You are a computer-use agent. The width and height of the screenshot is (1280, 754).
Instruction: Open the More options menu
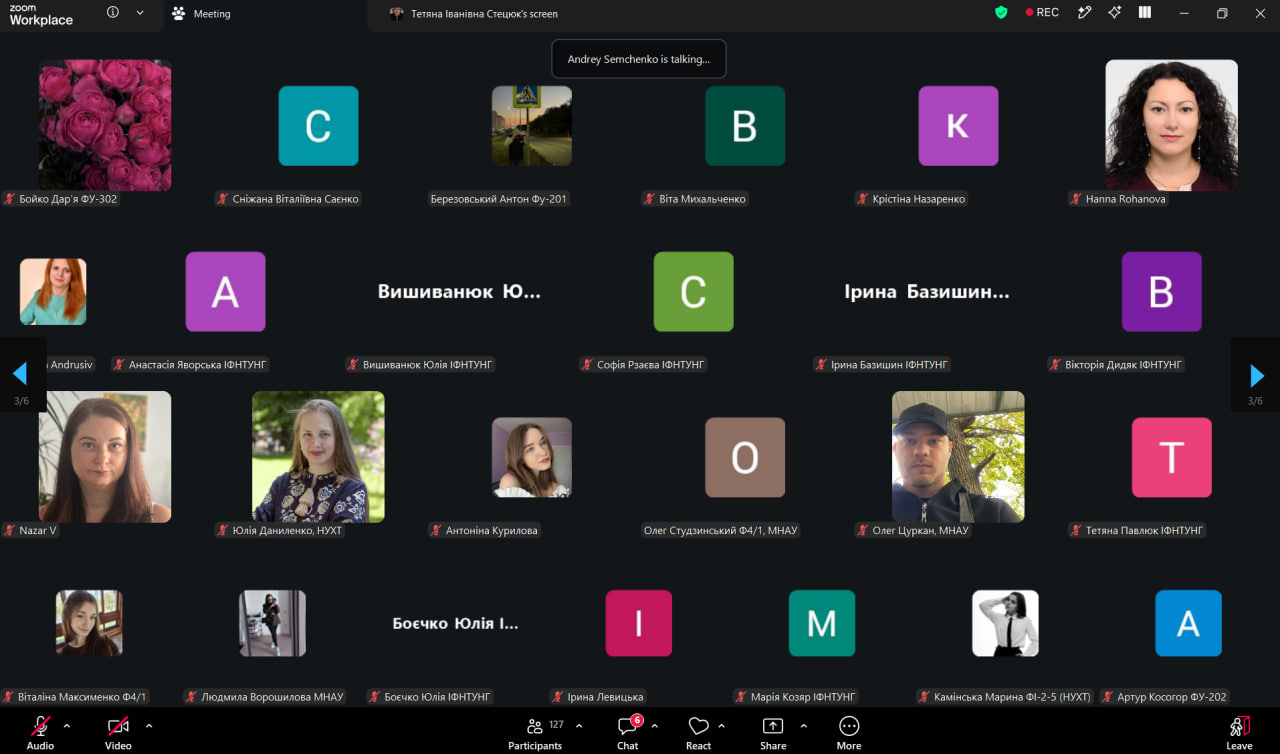(x=849, y=731)
